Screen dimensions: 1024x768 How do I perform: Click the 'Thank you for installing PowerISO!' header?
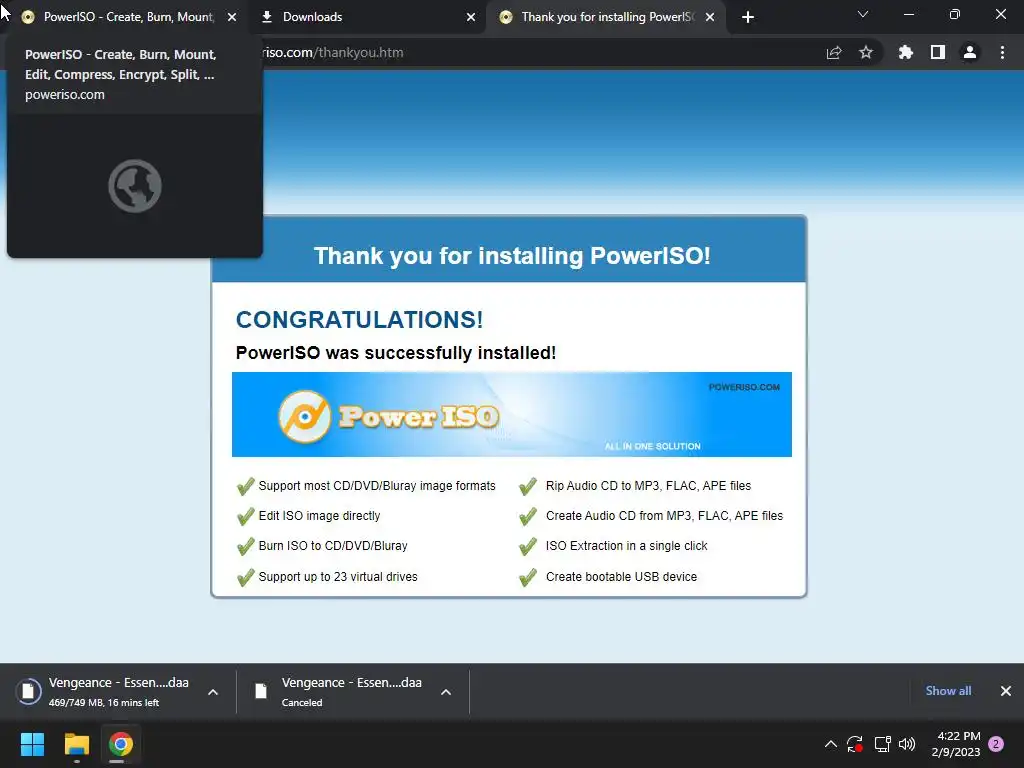tap(512, 256)
